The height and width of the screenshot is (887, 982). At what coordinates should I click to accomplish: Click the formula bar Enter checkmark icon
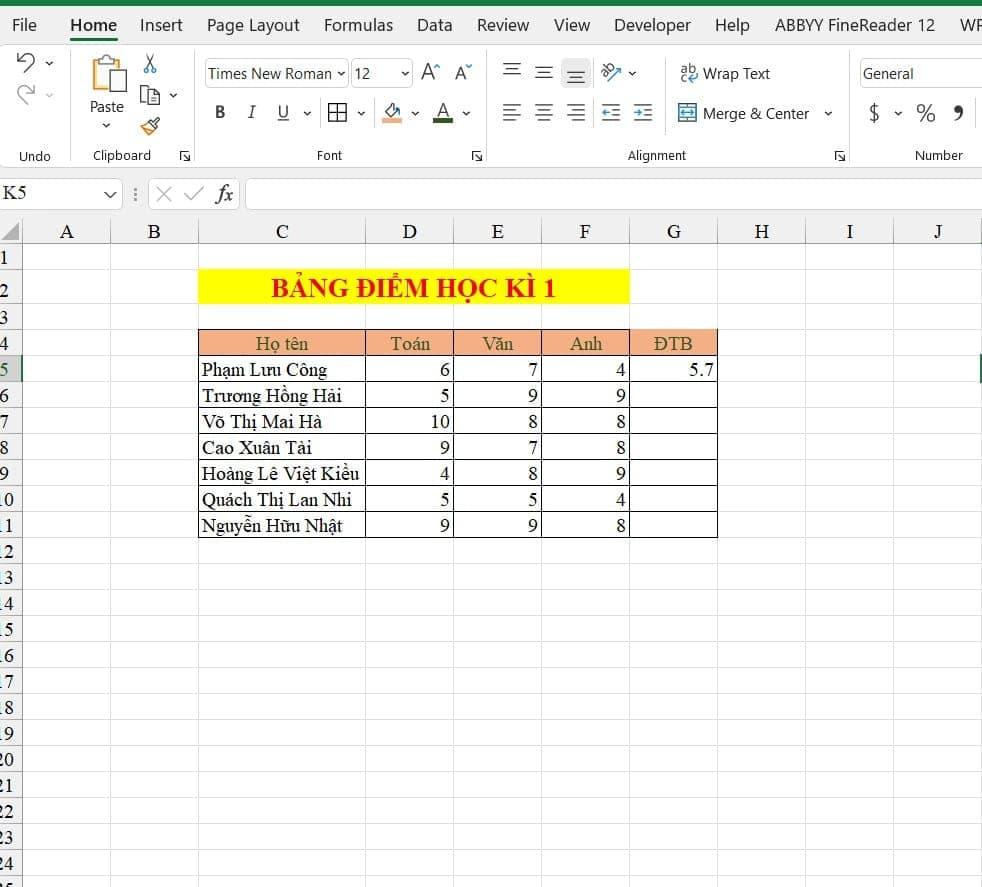[x=194, y=194]
